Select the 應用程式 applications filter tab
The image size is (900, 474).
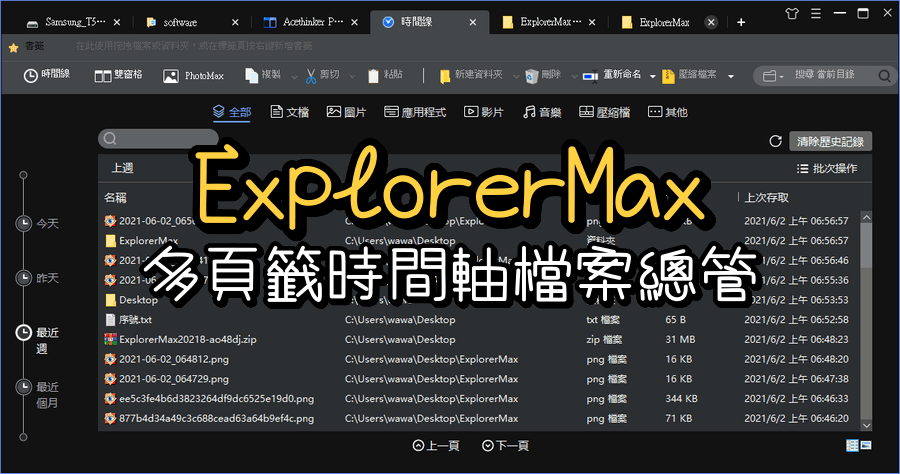tap(415, 112)
